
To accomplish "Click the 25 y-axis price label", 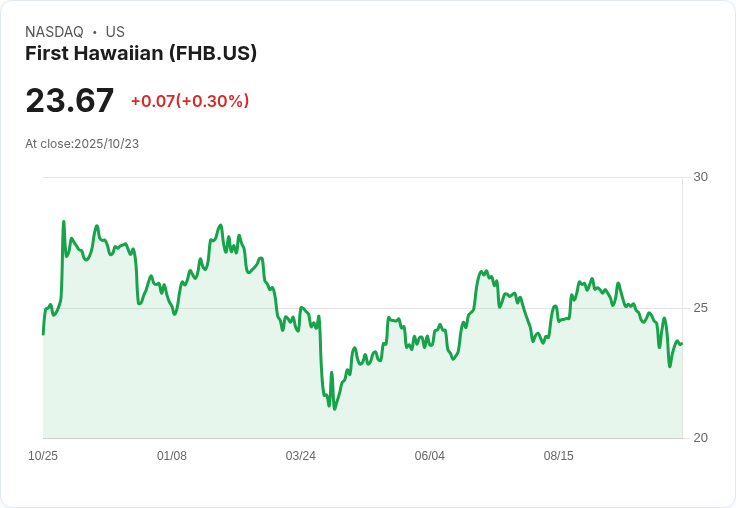I will (x=700, y=307).
